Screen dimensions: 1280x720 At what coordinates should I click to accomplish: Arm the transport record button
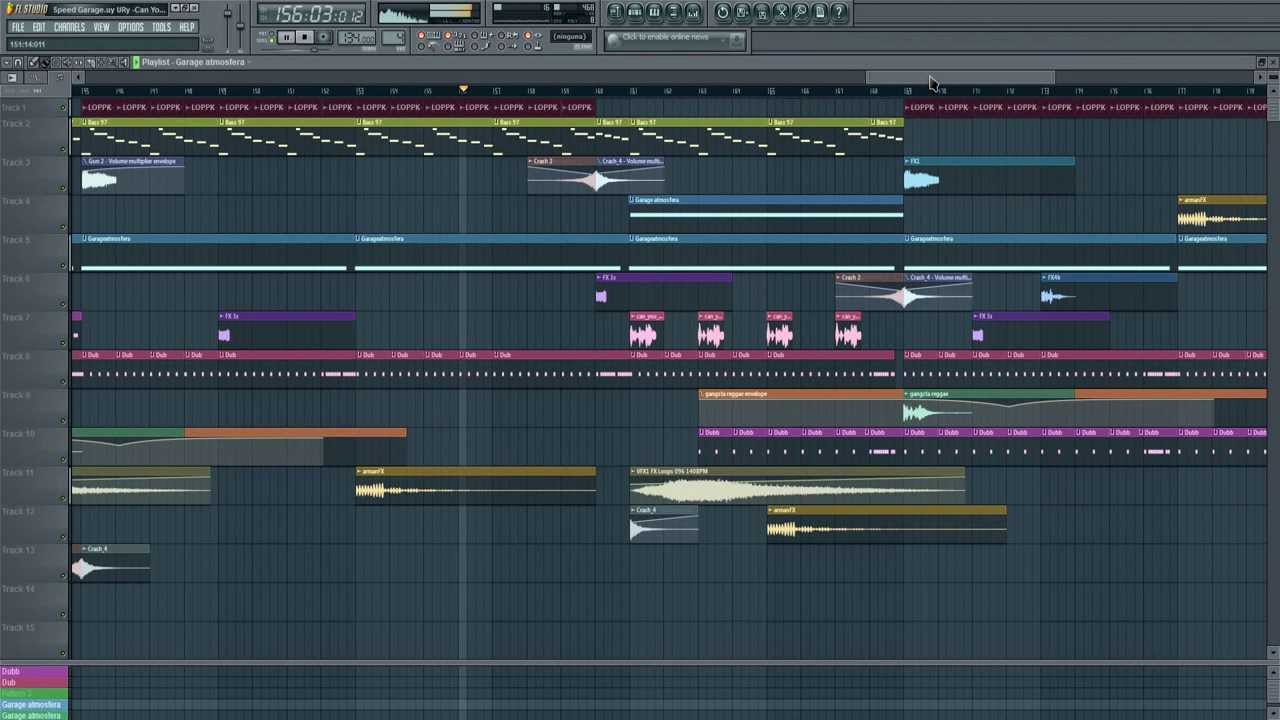[x=323, y=37]
